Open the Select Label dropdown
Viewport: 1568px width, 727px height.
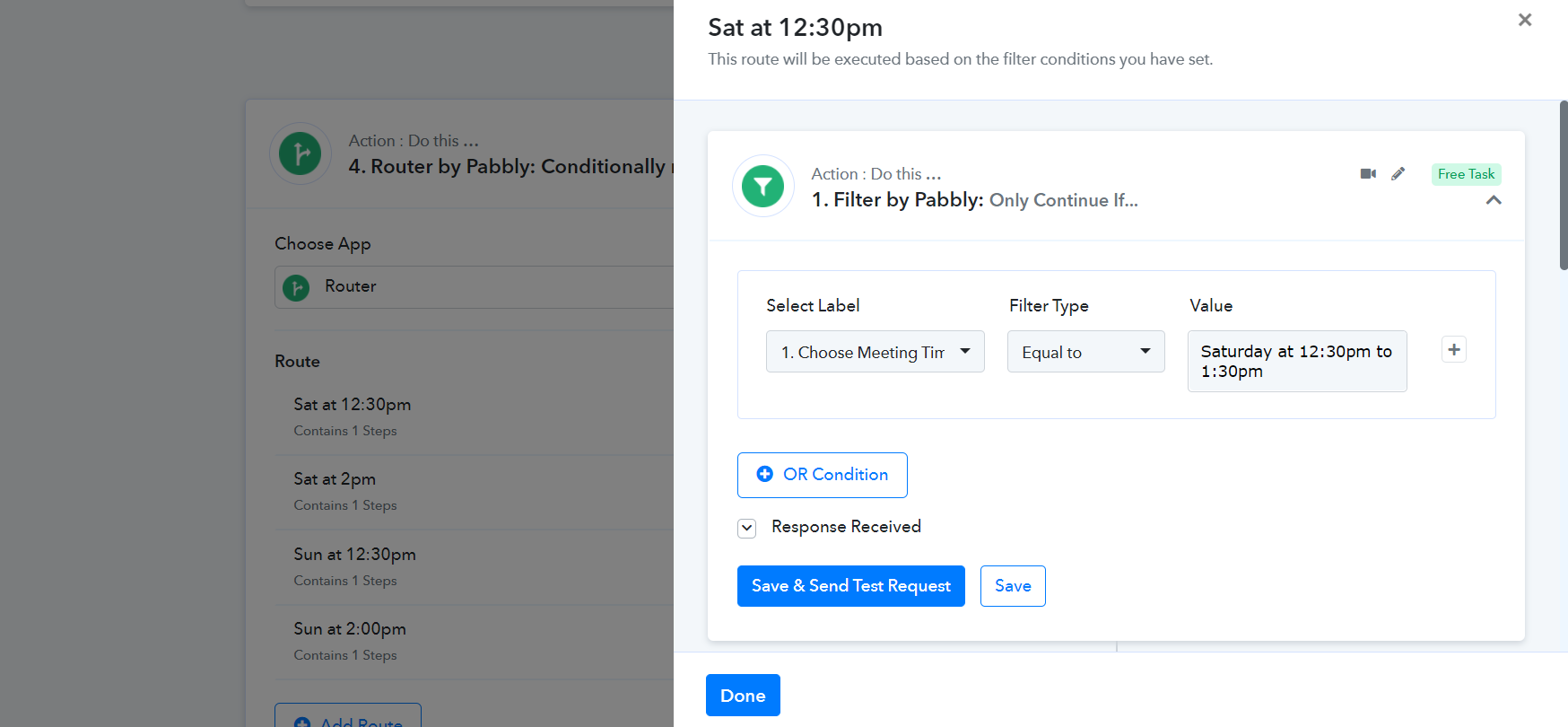[875, 352]
